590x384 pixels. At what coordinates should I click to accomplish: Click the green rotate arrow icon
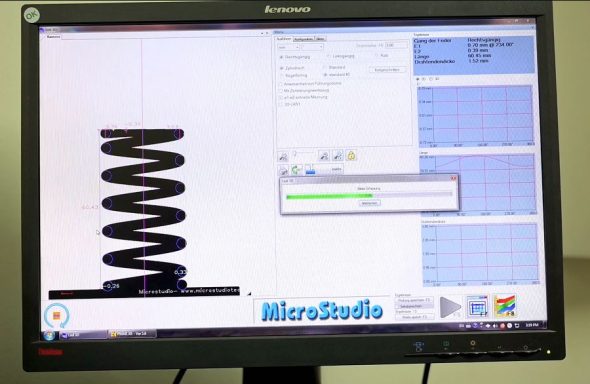coord(297,170)
